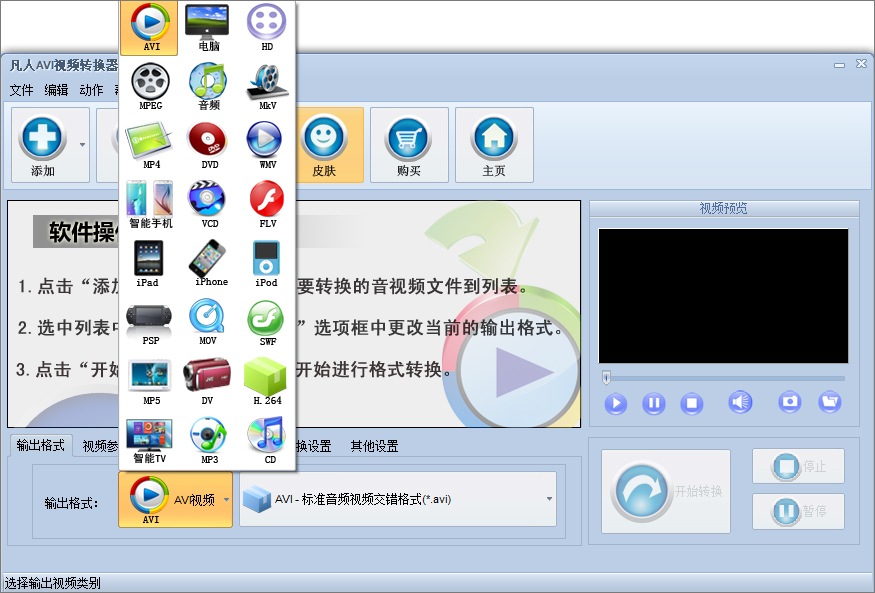Open the 动作 menu

(91, 90)
